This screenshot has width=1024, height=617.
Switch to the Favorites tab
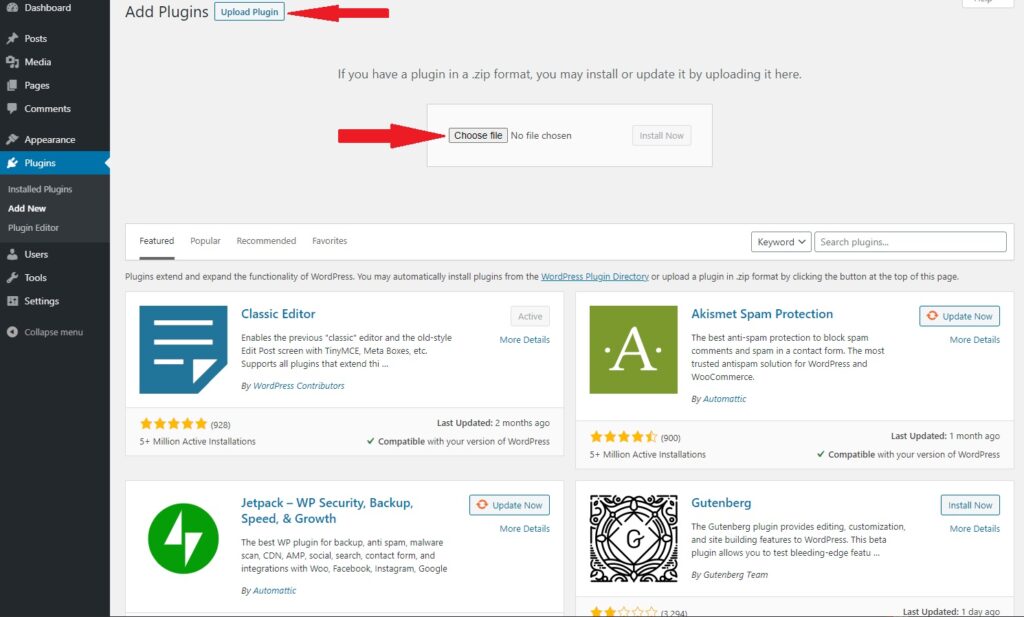click(x=330, y=241)
